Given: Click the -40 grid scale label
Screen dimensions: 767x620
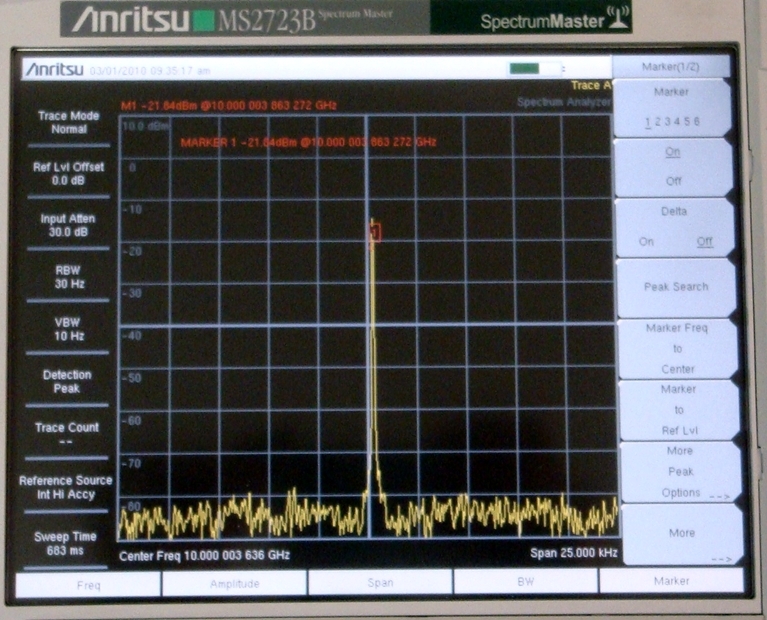Looking at the screenshot, I should (x=132, y=336).
